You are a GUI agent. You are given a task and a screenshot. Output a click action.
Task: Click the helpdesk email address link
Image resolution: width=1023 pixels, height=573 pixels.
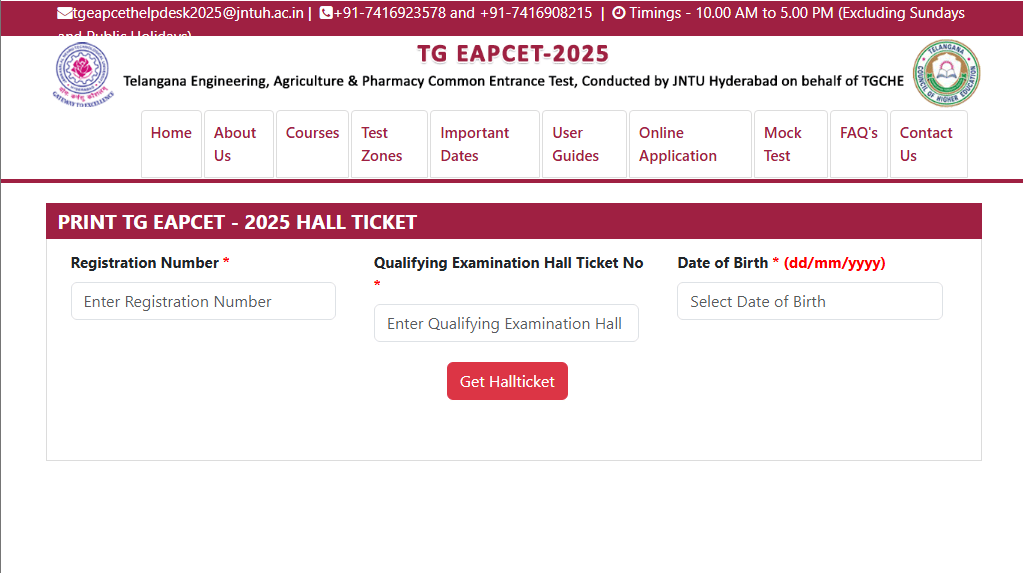[188, 14]
